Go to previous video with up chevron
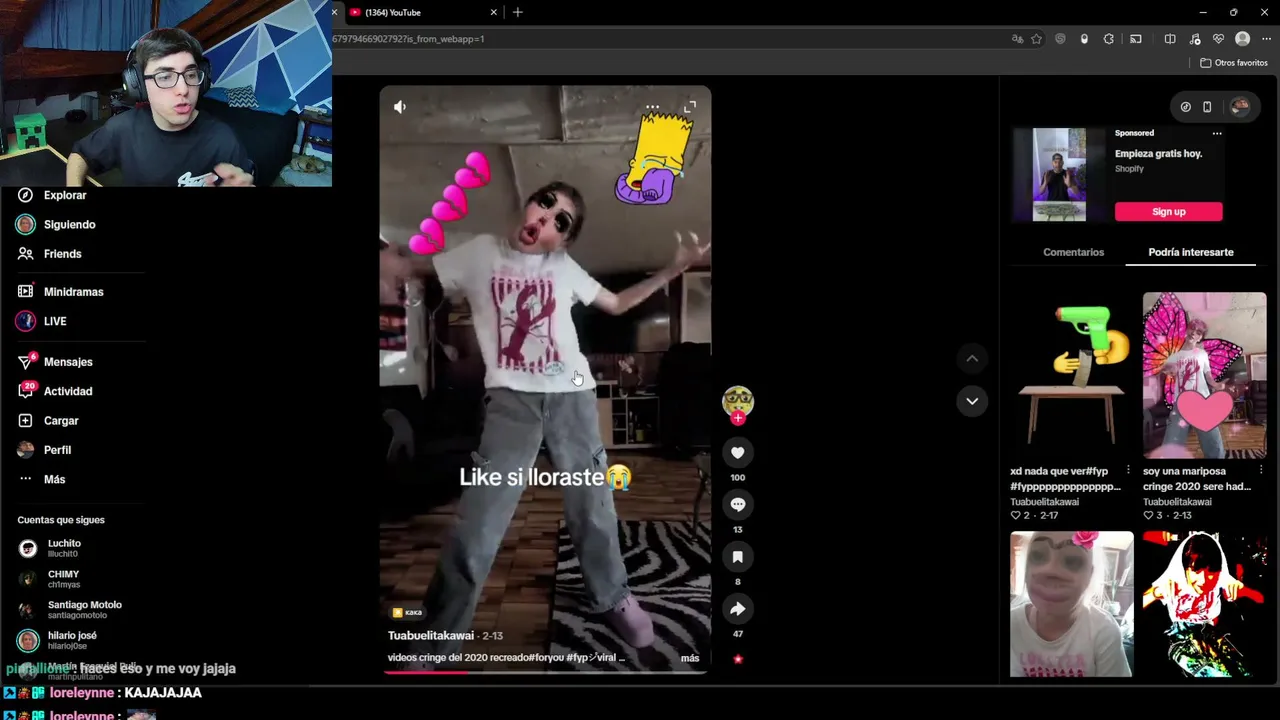The height and width of the screenshot is (720, 1280). point(972,359)
